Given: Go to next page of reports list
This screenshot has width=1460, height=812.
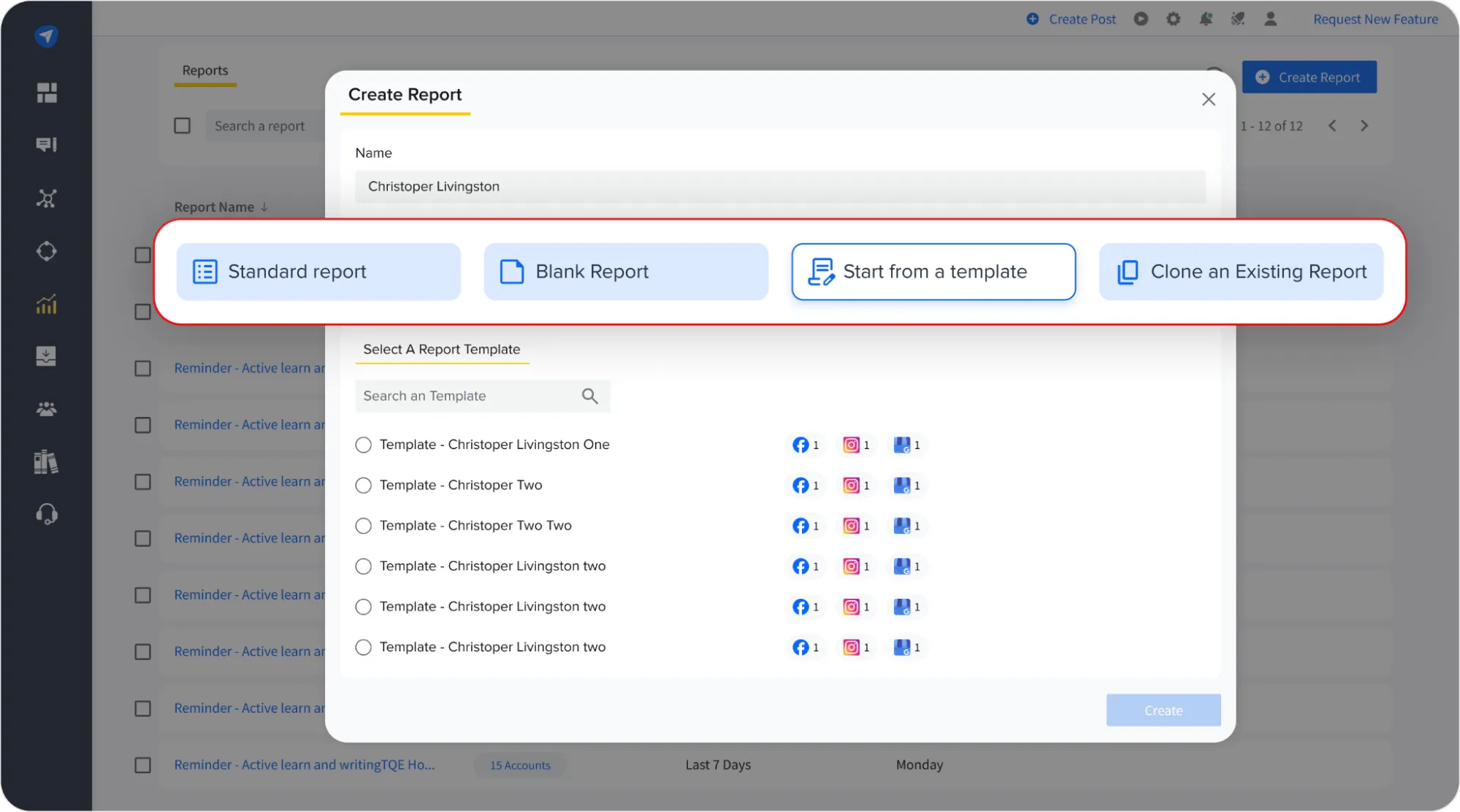Looking at the screenshot, I should tap(1364, 126).
